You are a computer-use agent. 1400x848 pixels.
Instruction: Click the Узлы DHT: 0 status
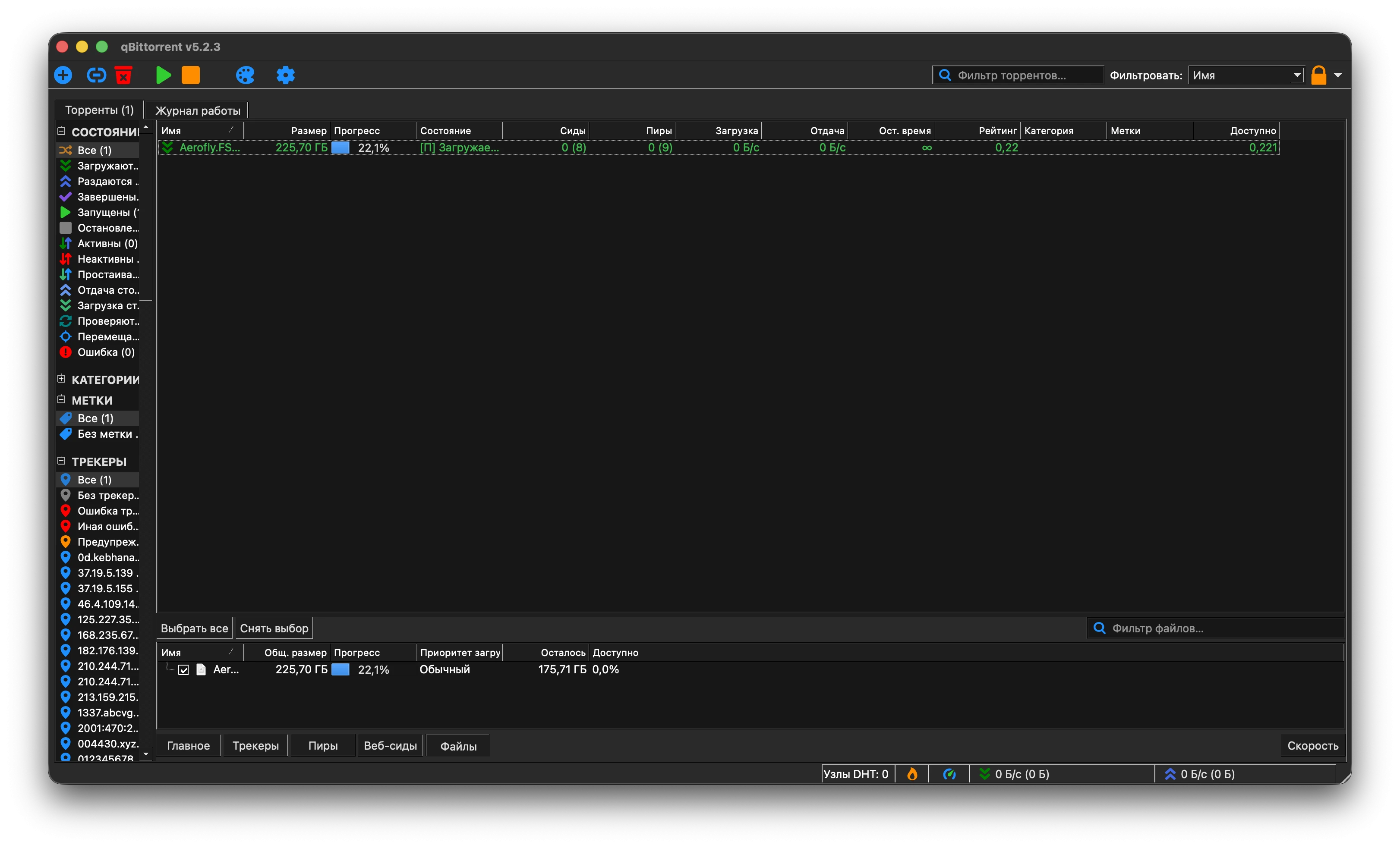856,774
